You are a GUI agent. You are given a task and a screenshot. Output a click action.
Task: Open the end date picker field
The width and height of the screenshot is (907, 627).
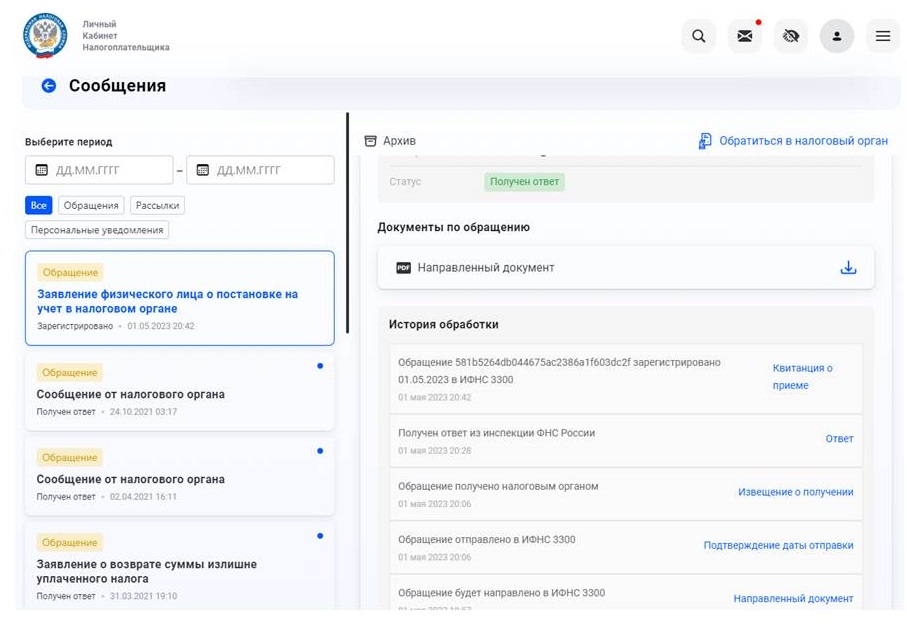260,170
